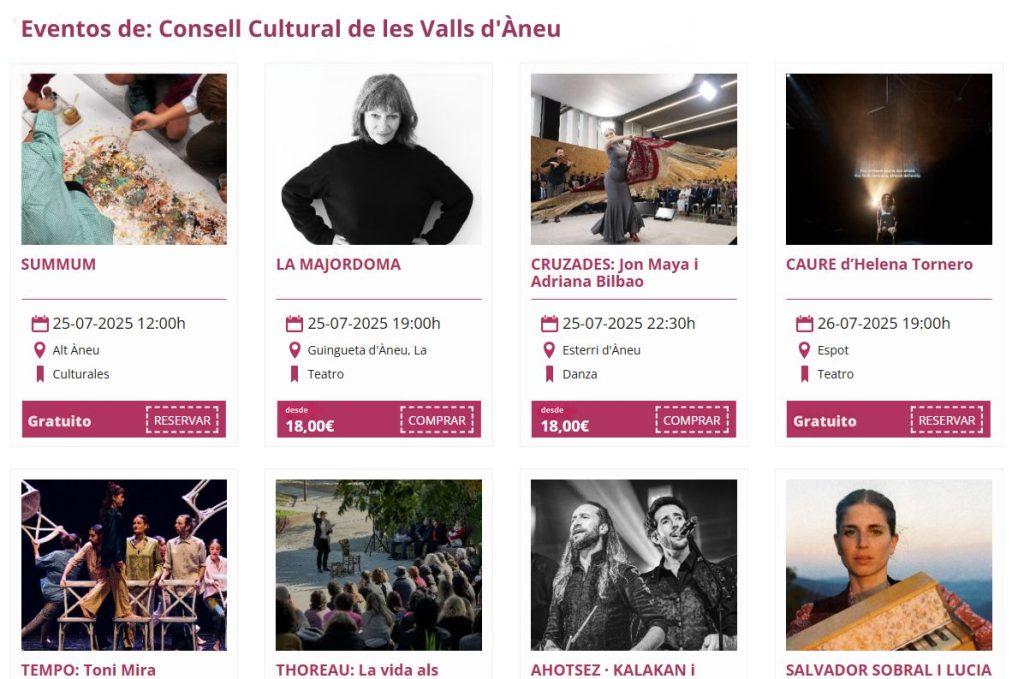The image size is (1024, 679).
Task: Click calendar icon for CAURE event date
Action: point(805,323)
